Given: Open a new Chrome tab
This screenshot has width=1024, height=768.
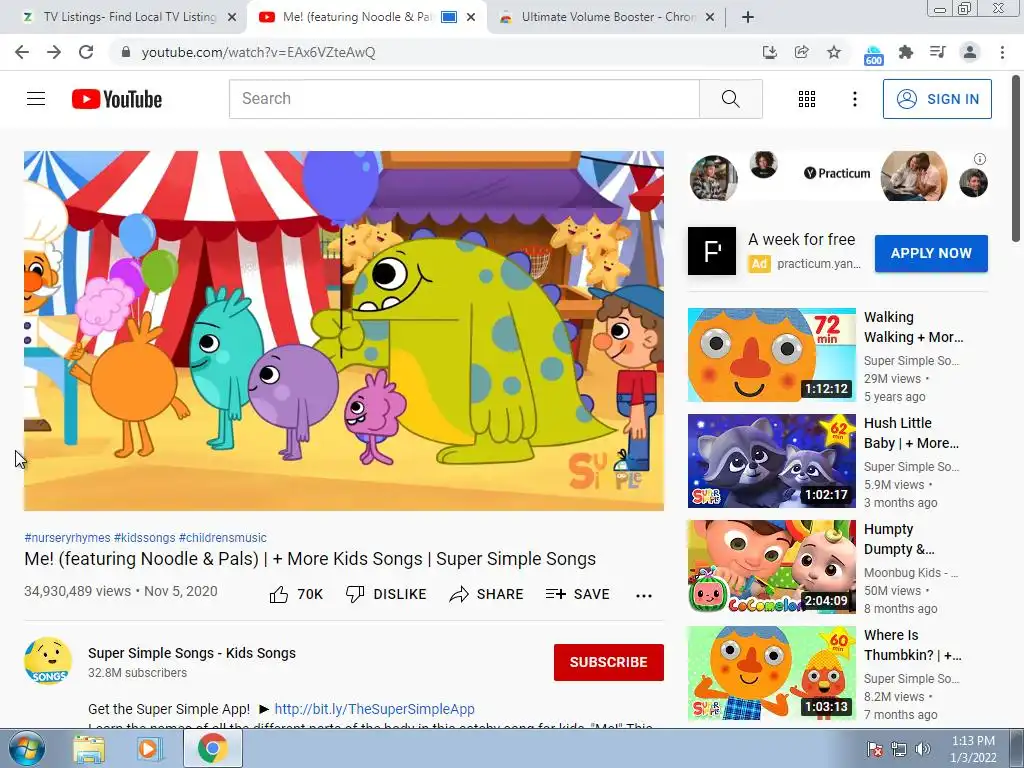Looking at the screenshot, I should click(x=748, y=18).
